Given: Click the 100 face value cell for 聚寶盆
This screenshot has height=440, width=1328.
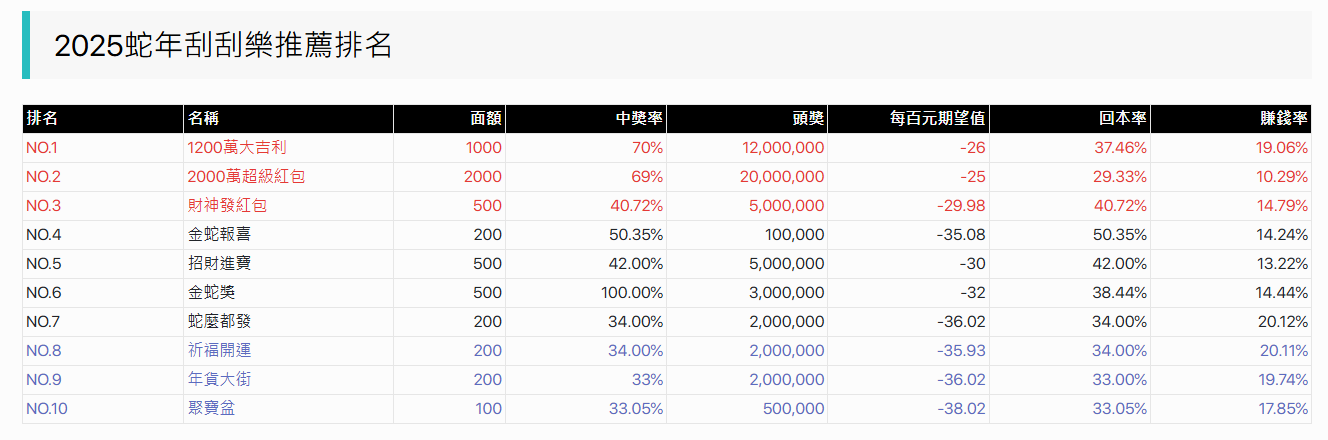Looking at the screenshot, I should tap(449, 409).
